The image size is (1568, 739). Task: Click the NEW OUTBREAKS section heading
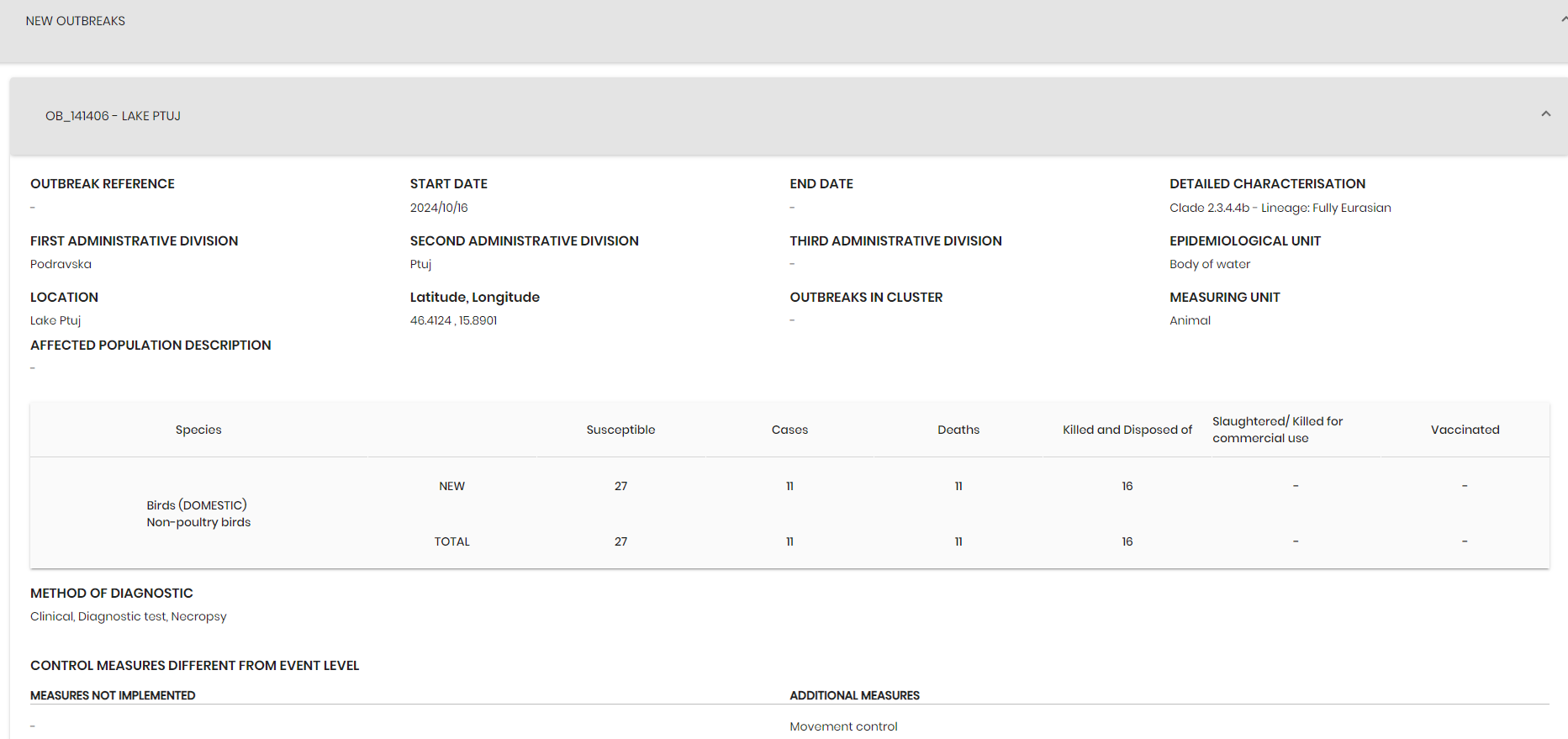(76, 21)
